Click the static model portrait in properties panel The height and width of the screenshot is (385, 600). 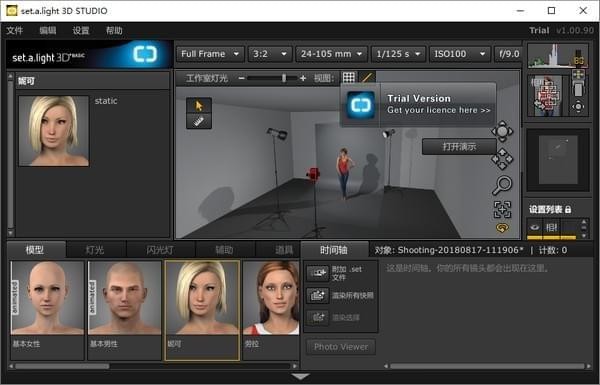tap(54, 131)
